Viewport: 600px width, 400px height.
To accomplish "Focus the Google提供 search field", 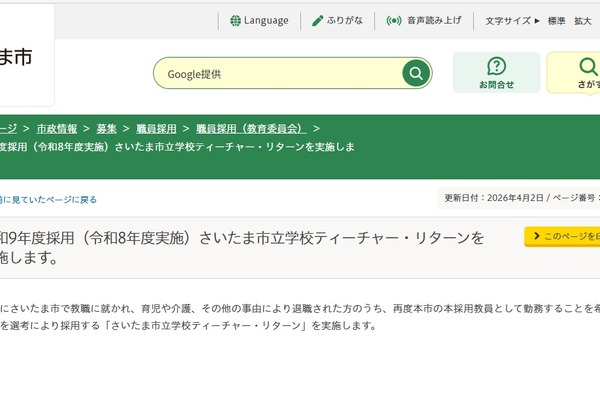I will (x=278, y=73).
